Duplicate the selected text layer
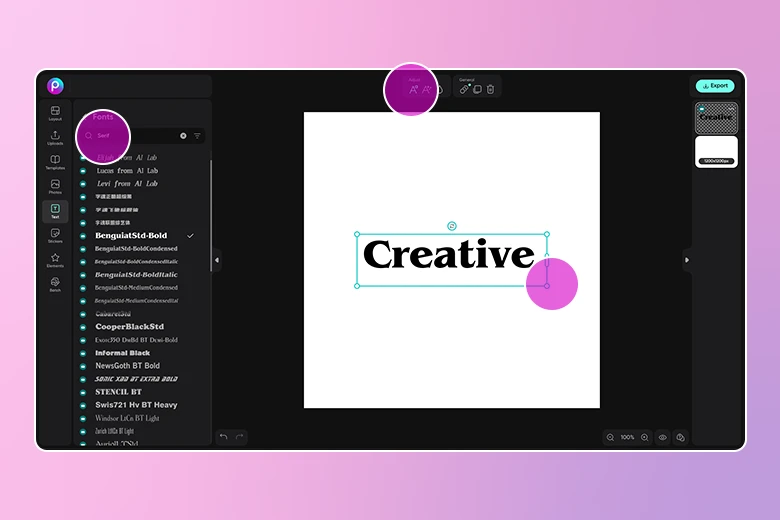The width and height of the screenshot is (780, 520). [x=478, y=90]
